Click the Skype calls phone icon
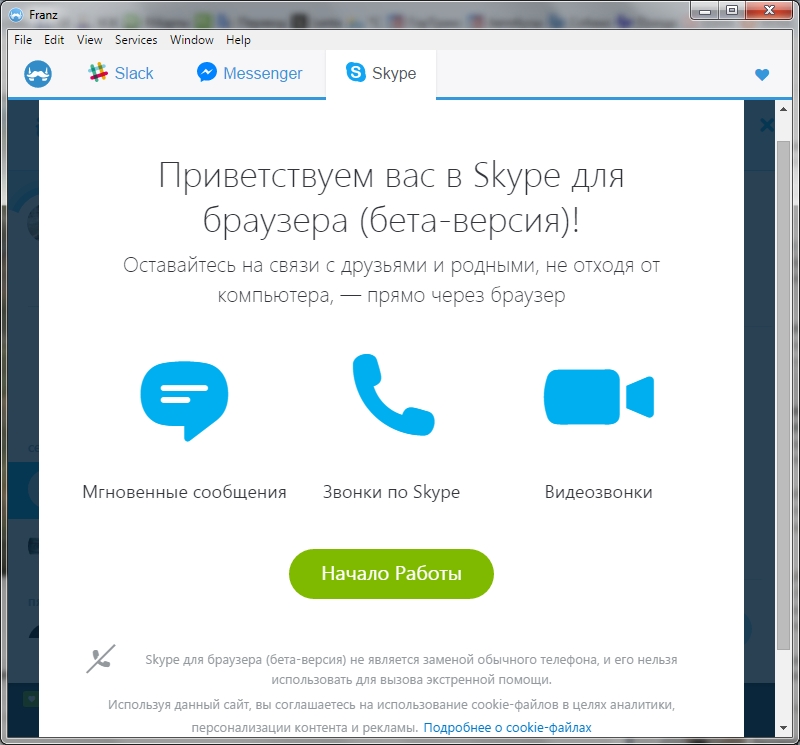 click(393, 394)
